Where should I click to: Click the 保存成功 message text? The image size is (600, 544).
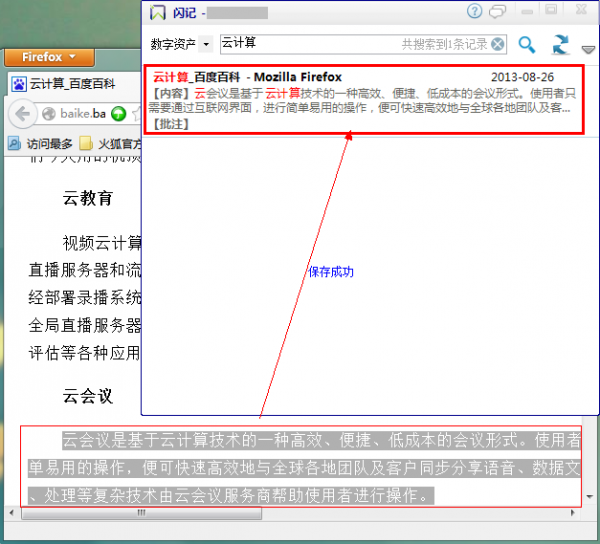(331, 272)
